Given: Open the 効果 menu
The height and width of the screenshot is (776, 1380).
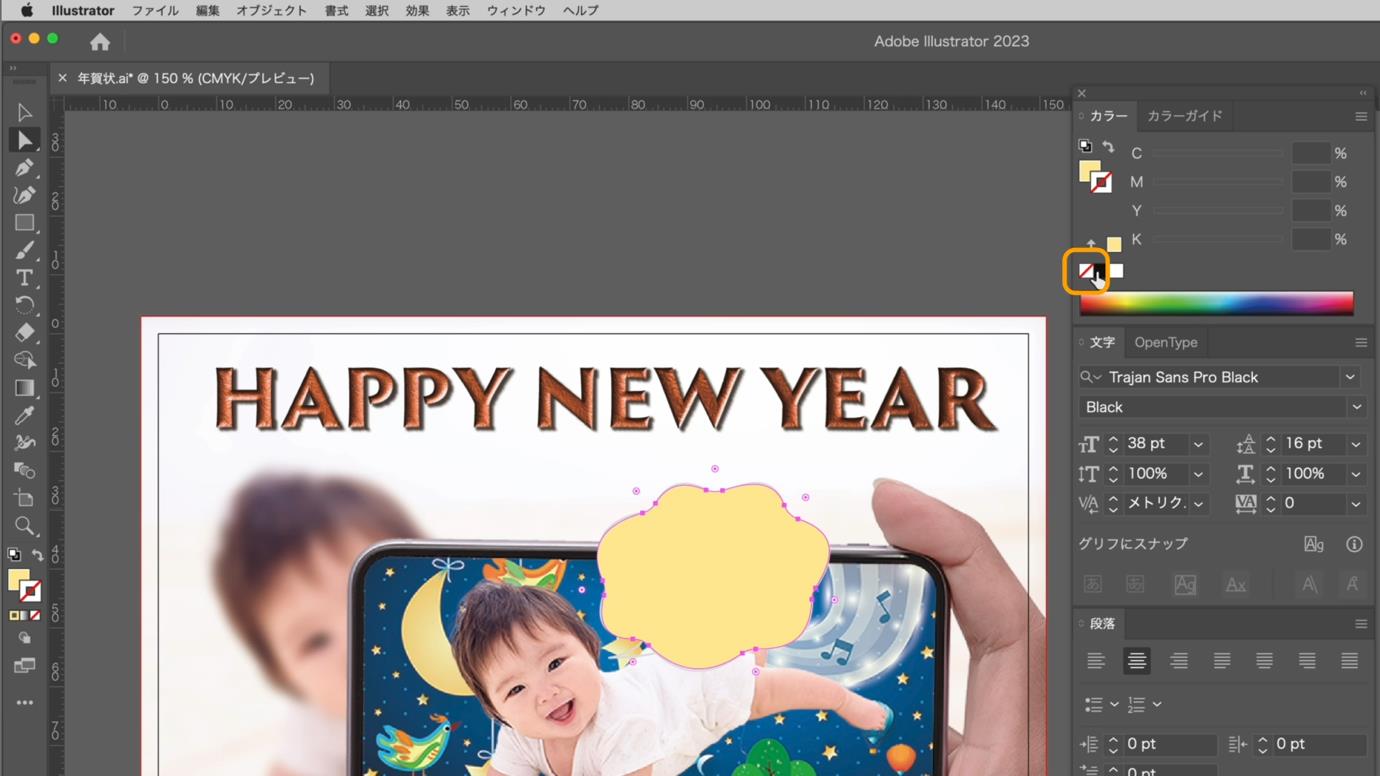Looking at the screenshot, I should (x=417, y=11).
